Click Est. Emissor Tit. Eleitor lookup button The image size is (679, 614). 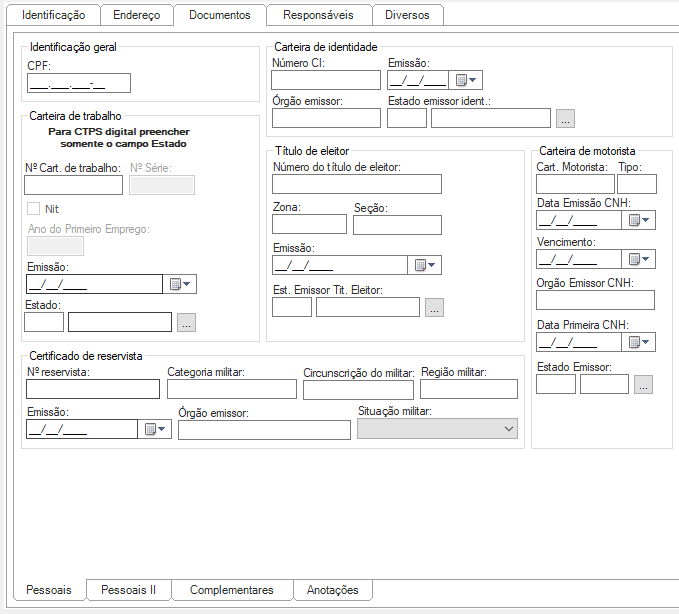(434, 308)
